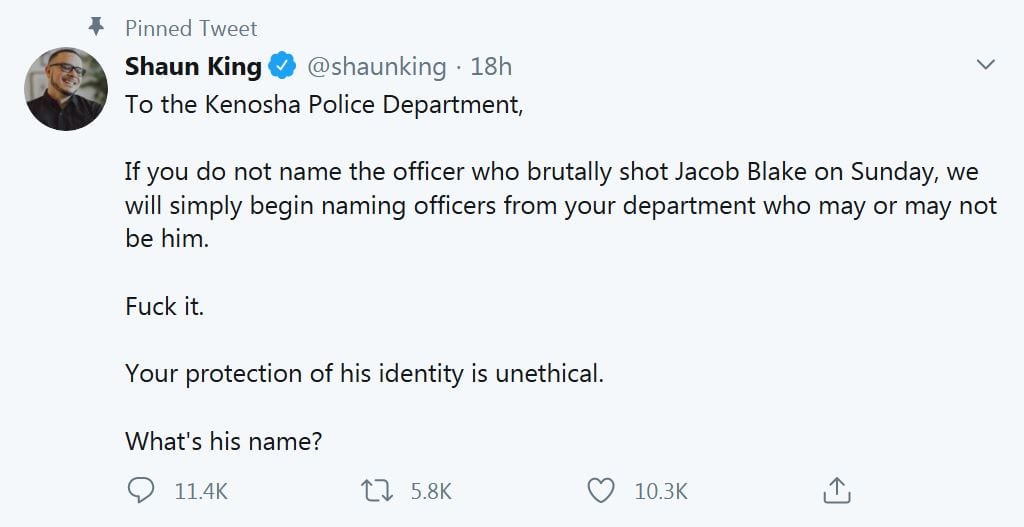Open the share tweet icon
Viewport: 1024px width, 527px height.
(x=836, y=490)
